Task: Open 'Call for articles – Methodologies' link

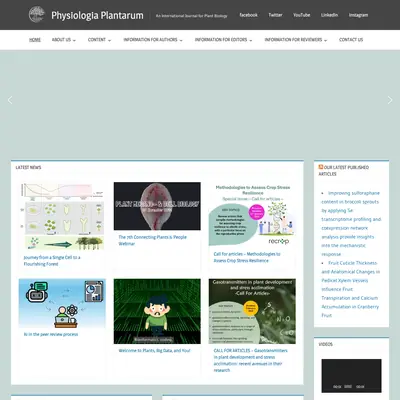Action: [x=247, y=257]
